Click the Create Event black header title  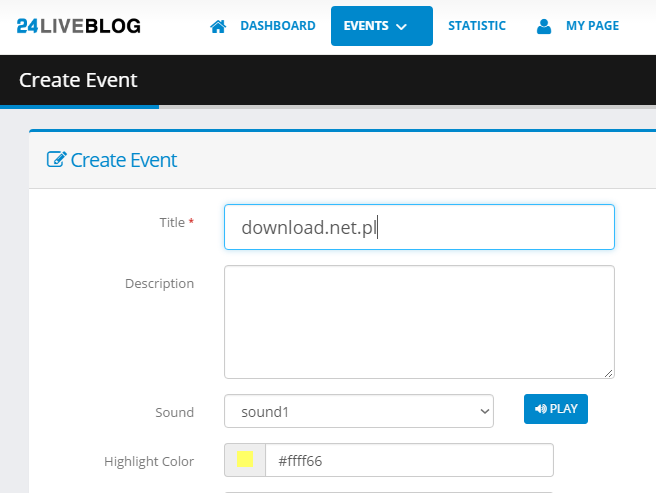(78, 80)
